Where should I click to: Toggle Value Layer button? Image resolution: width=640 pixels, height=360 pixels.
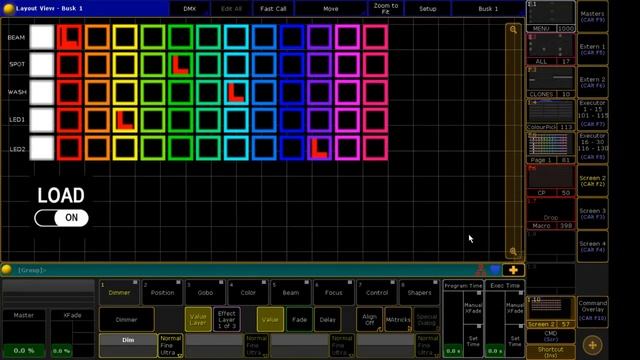click(198, 319)
